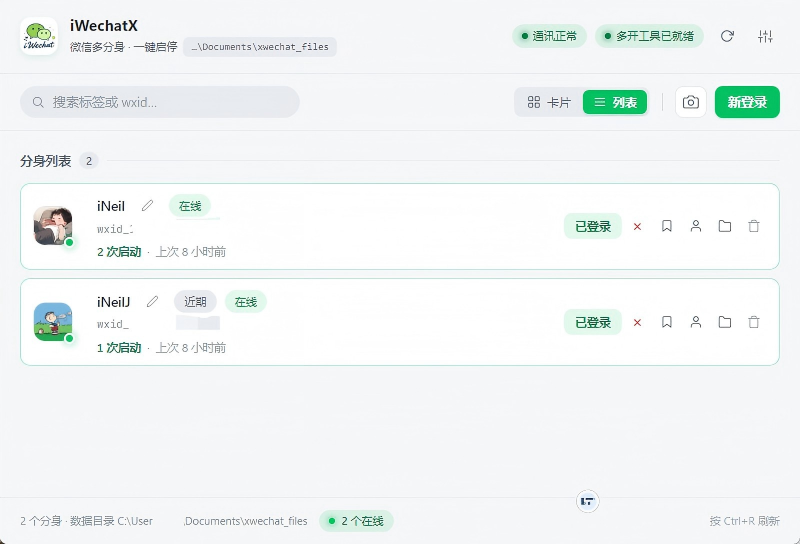Viewport: 800px width, 544px height.
Task: Click the iNeil account name
Action: [x=111, y=206]
